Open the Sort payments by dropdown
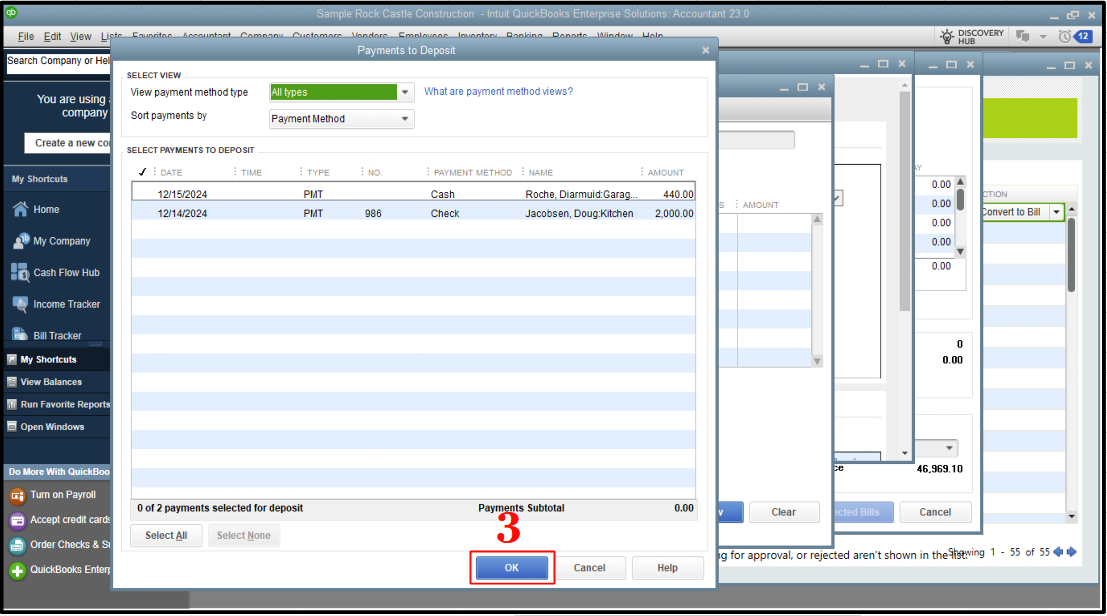 click(x=405, y=119)
